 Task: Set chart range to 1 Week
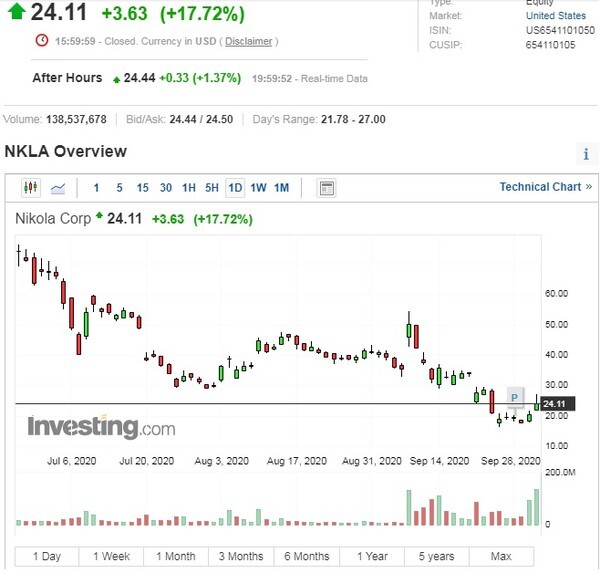coord(111,556)
